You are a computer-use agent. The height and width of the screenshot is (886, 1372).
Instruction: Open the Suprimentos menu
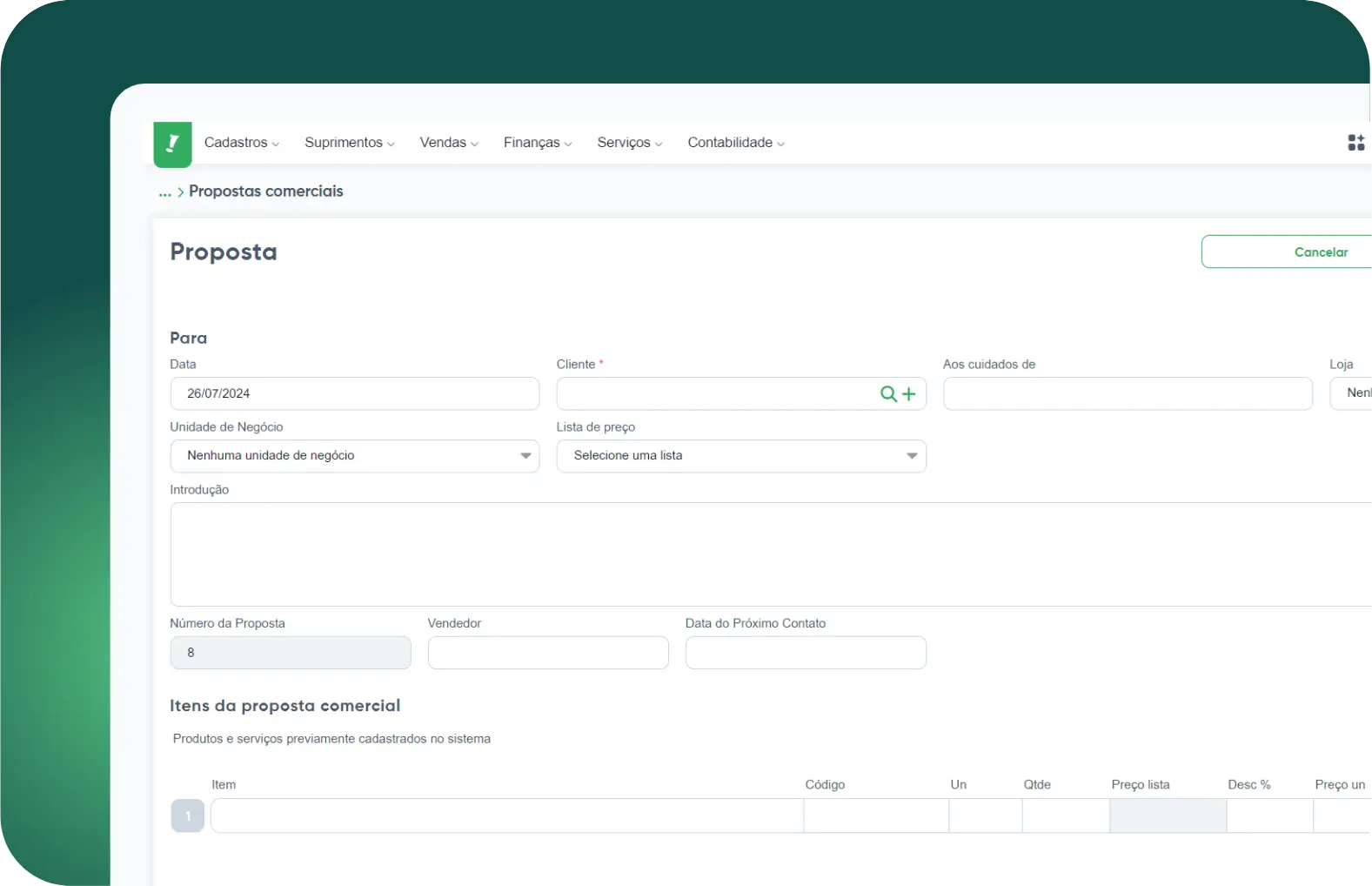pyautogui.click(x=350, y=143)
